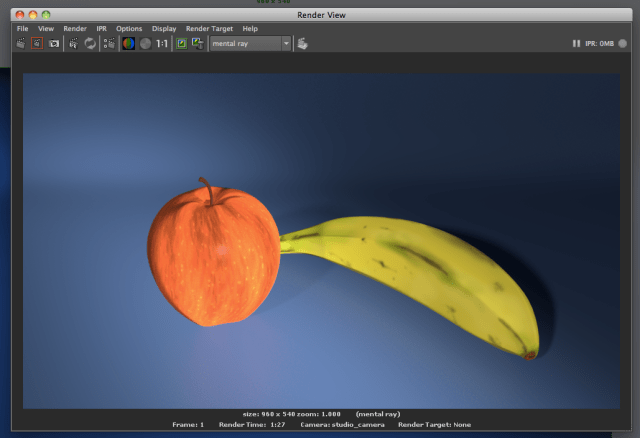640x438 pixels.
Task: Click the close IPR circle indicator
Action: click(x=622, y=44)
